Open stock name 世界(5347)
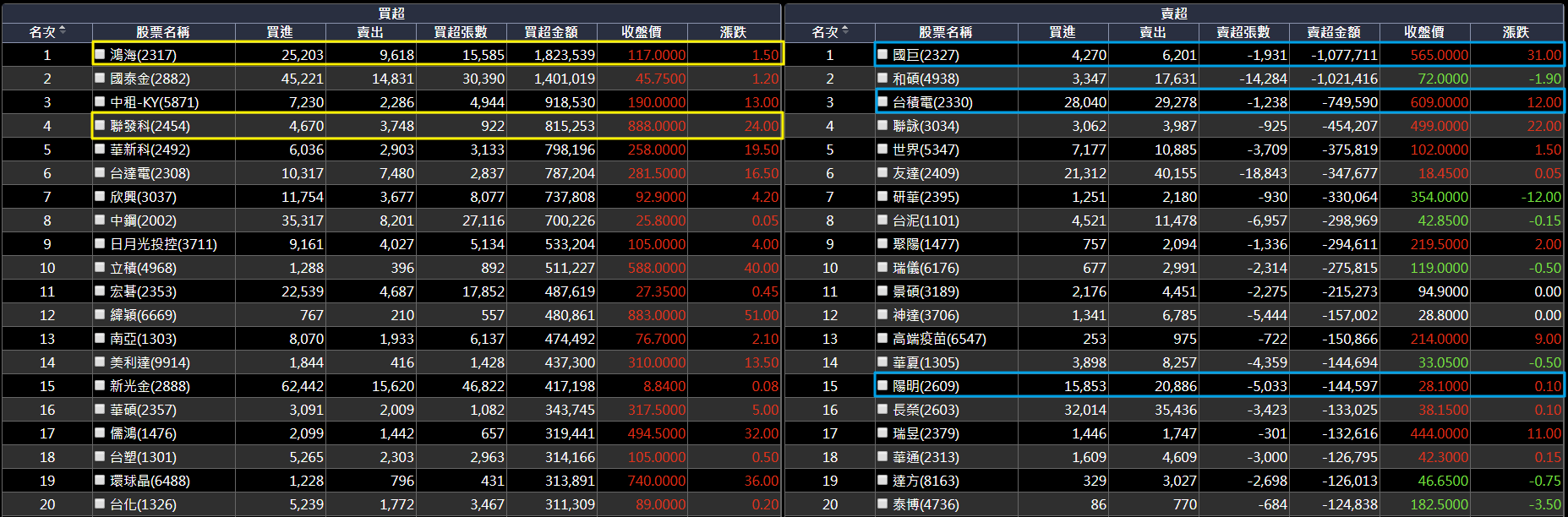1568x517 pixels. pos(926,150)
